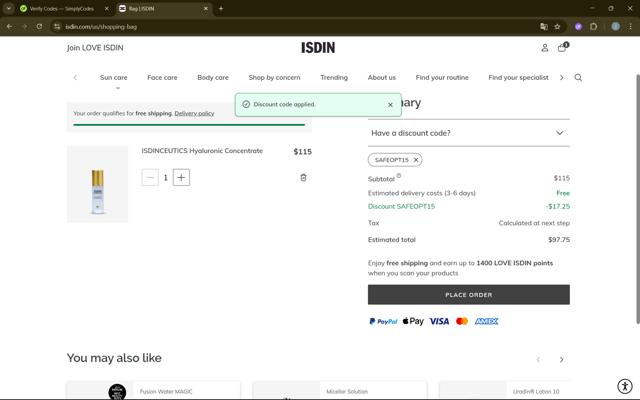Remove the SAFEOPT15 discount code chip
Image resolution: width=640 pixels, height=400 pixels.
pos(416,160)
